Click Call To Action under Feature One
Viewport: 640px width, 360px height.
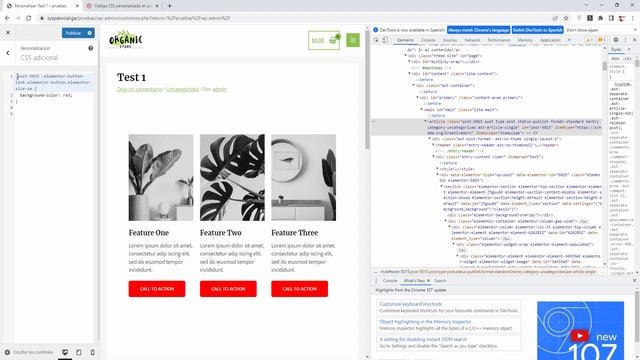tap(157, 289)
